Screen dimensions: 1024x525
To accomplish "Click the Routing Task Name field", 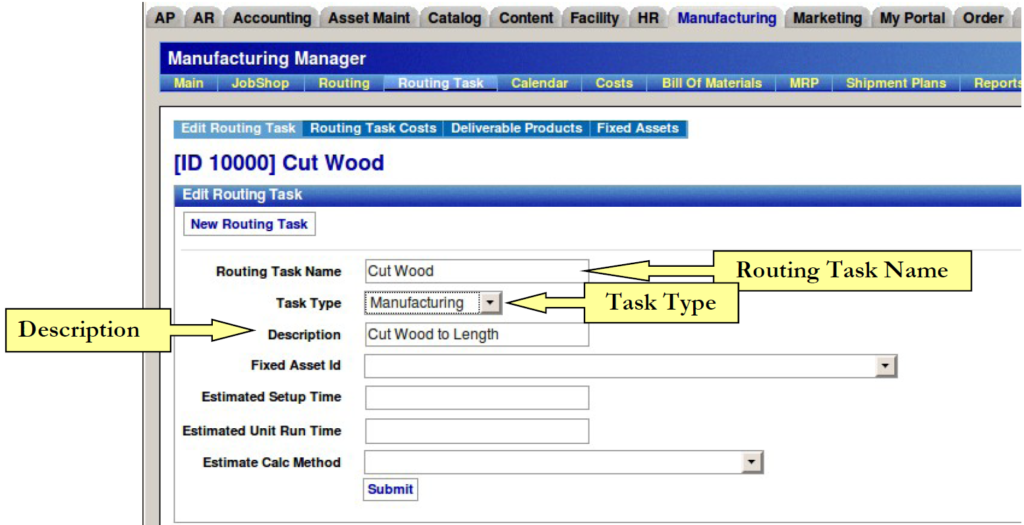I will (476, 271).
